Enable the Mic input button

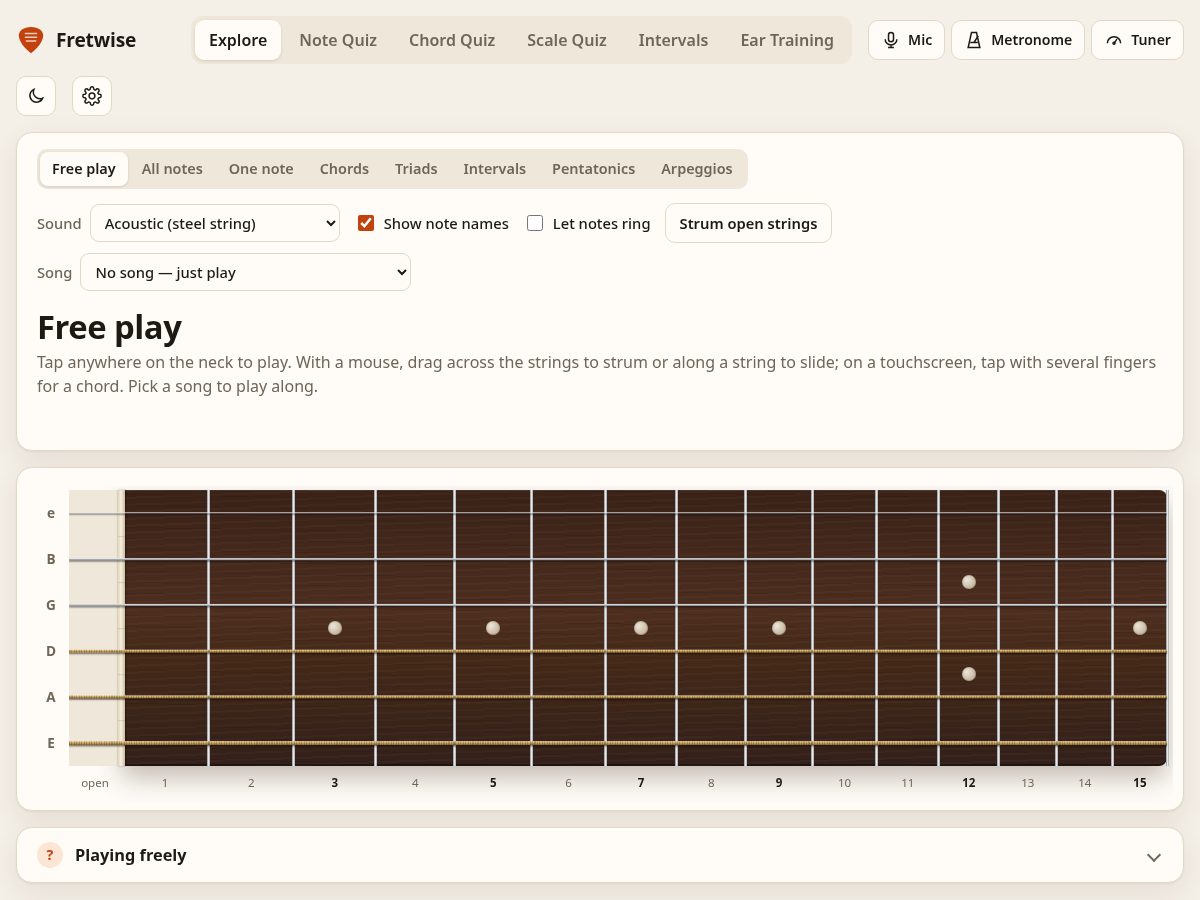(x=906, y=40)
